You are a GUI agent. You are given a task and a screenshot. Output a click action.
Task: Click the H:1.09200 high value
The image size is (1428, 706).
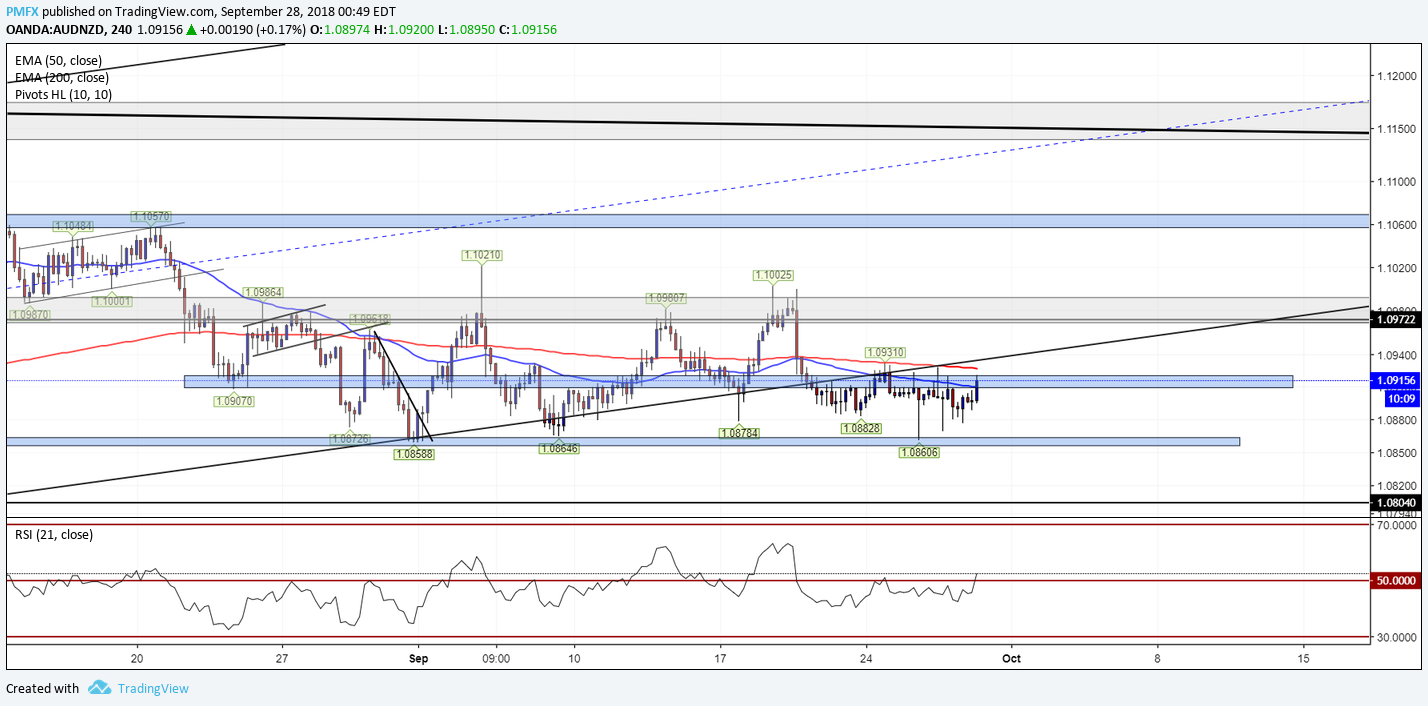point(404,30)
